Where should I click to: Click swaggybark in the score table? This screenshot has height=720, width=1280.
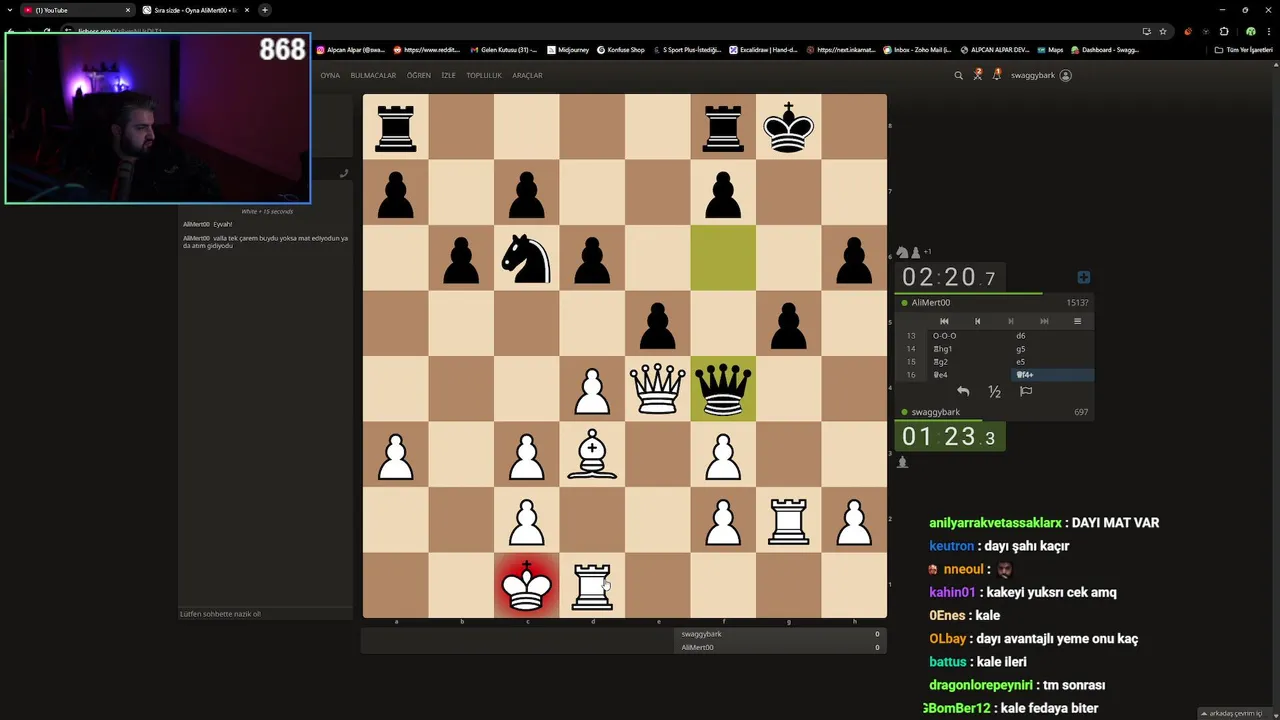(701, 634)
